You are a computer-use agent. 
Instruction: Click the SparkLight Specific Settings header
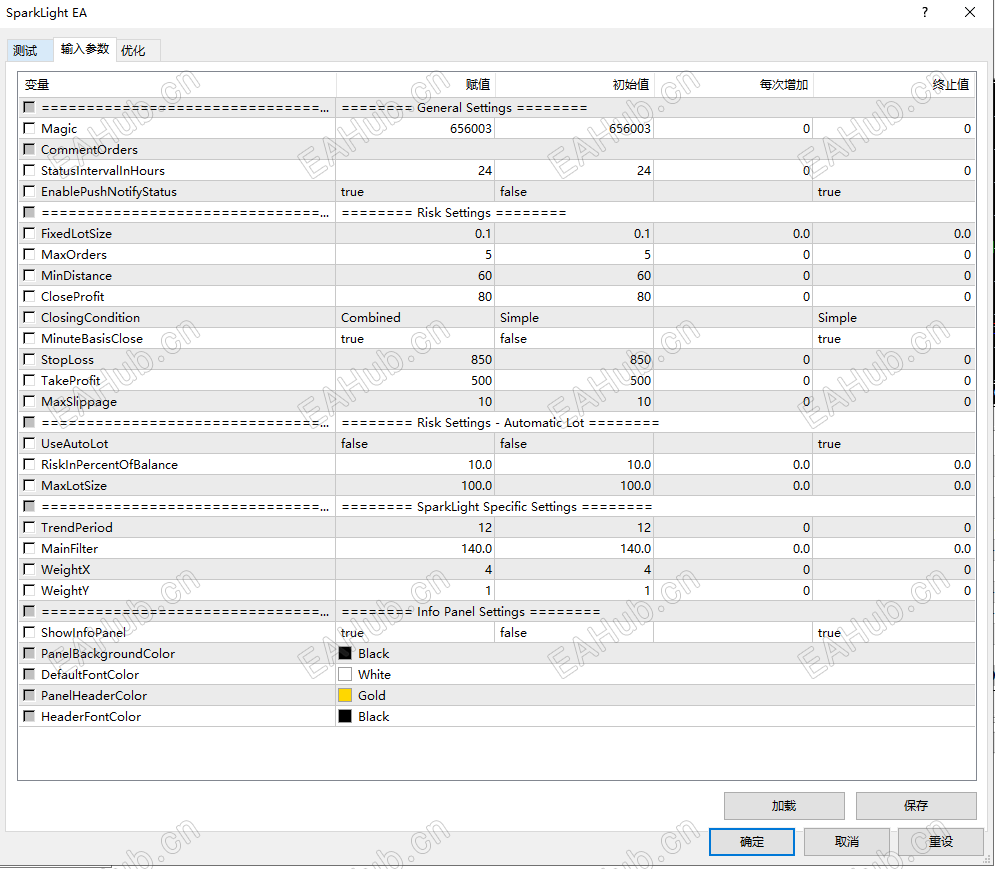pos(496,507)
